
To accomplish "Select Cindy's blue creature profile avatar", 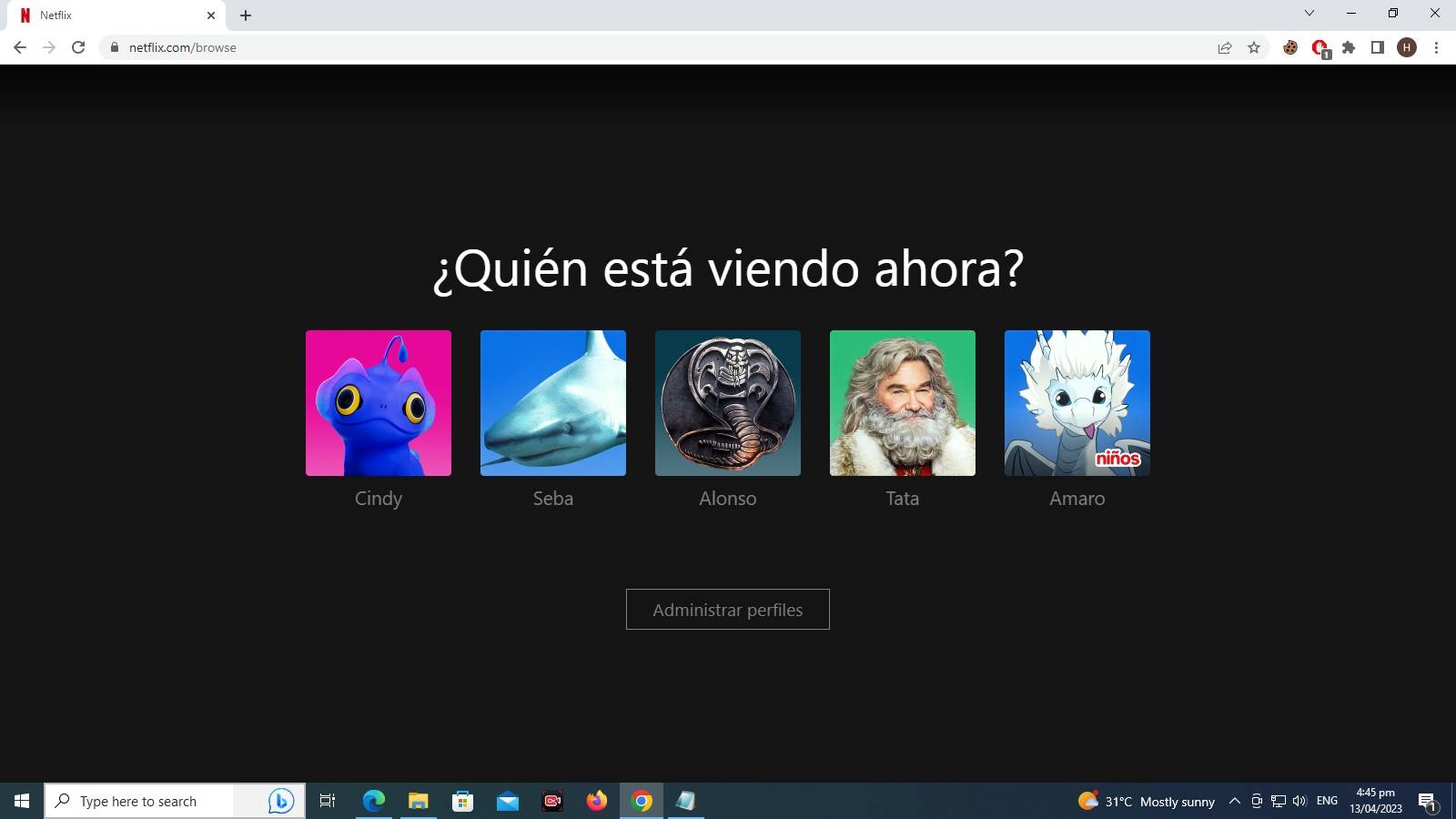I will [x=379, y=403].
